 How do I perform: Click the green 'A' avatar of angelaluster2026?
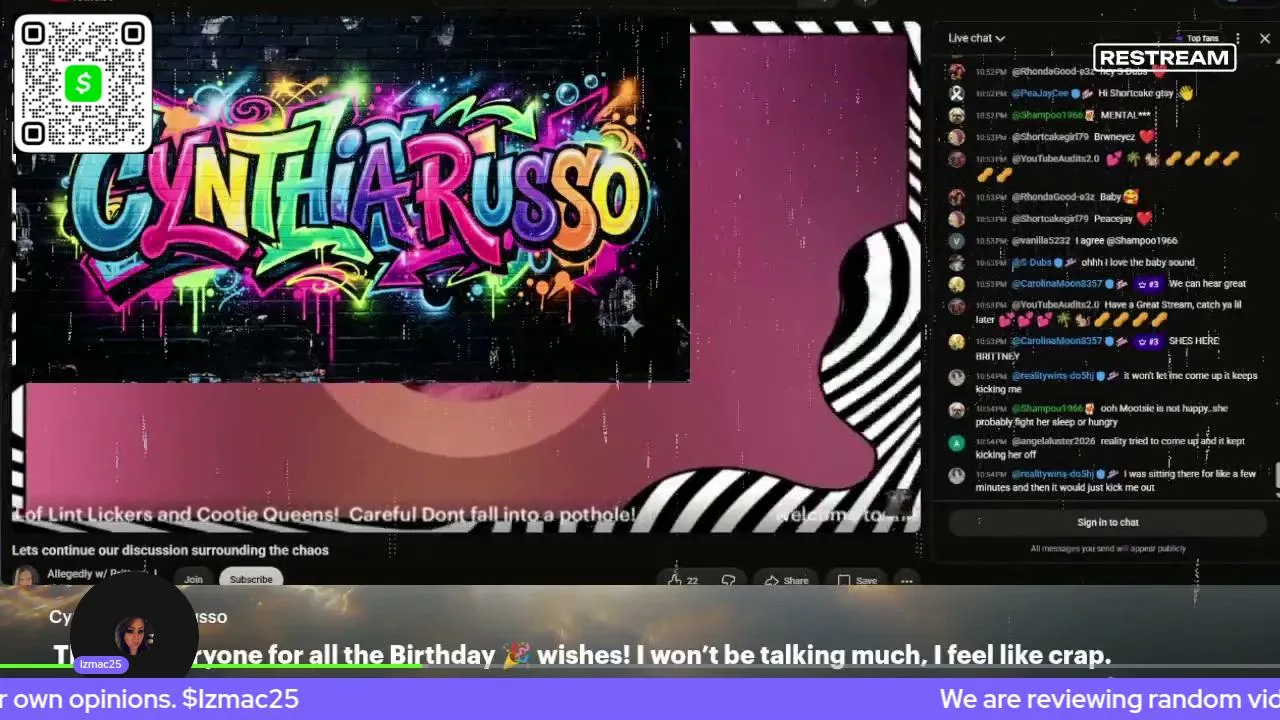point(957,443)
